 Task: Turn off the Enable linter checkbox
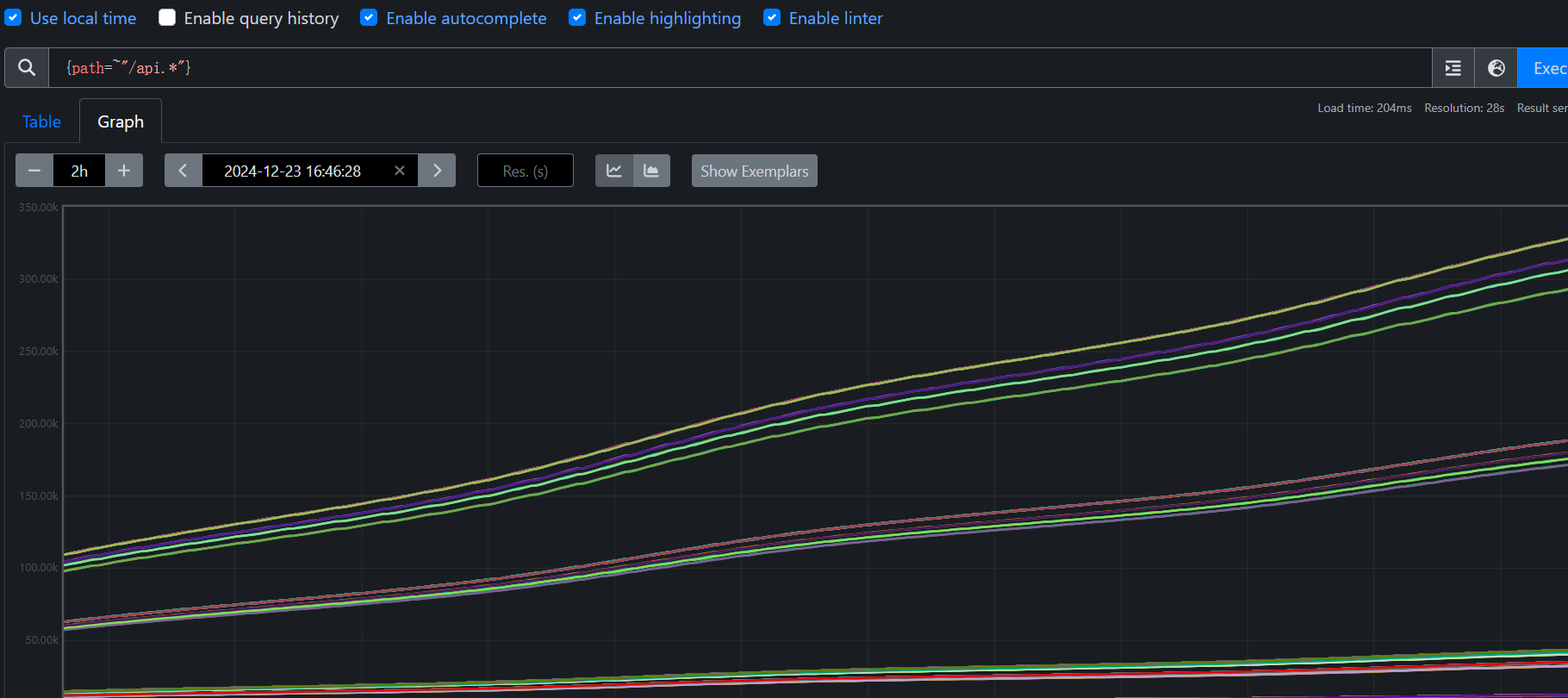pyautogui.click(x=772, y=18)
